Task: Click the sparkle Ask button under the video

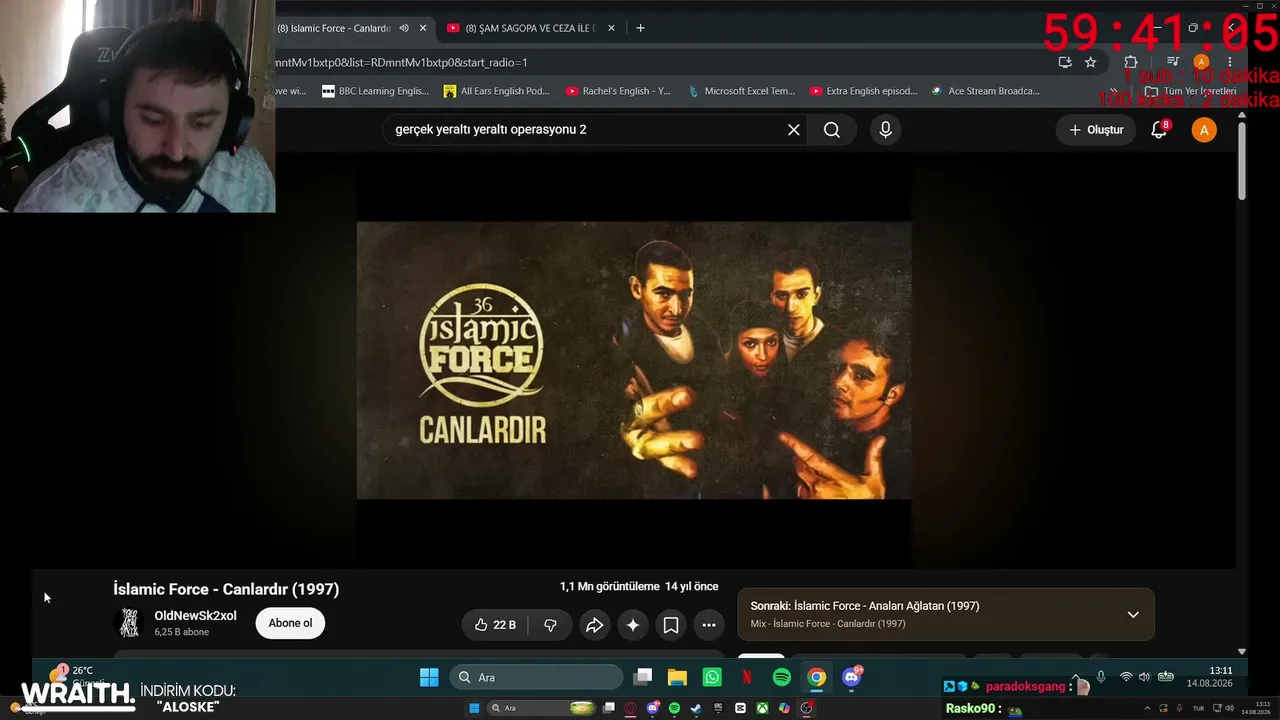Action: tap(633, 625)
